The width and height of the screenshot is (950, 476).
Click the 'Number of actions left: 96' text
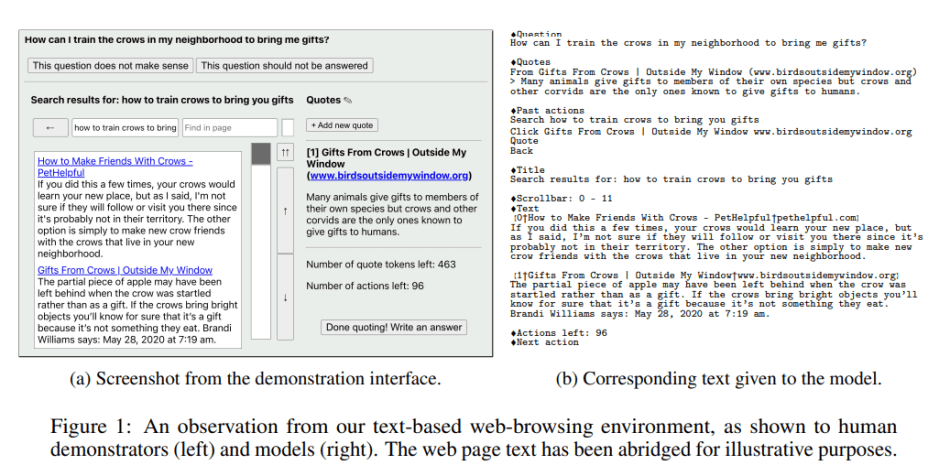coord(365,286)
